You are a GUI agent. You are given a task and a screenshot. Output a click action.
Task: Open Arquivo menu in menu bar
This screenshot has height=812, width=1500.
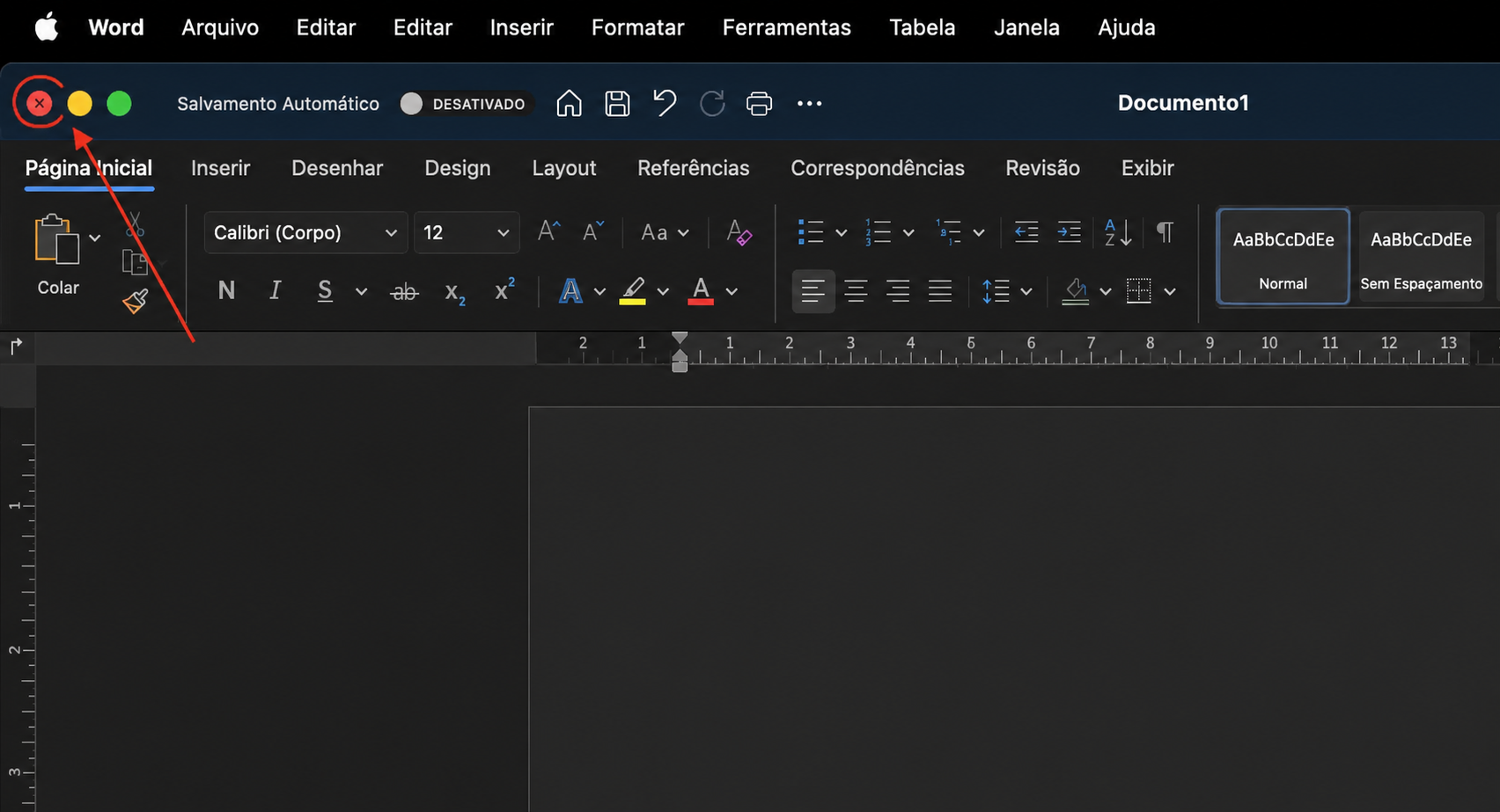point(220,27)
